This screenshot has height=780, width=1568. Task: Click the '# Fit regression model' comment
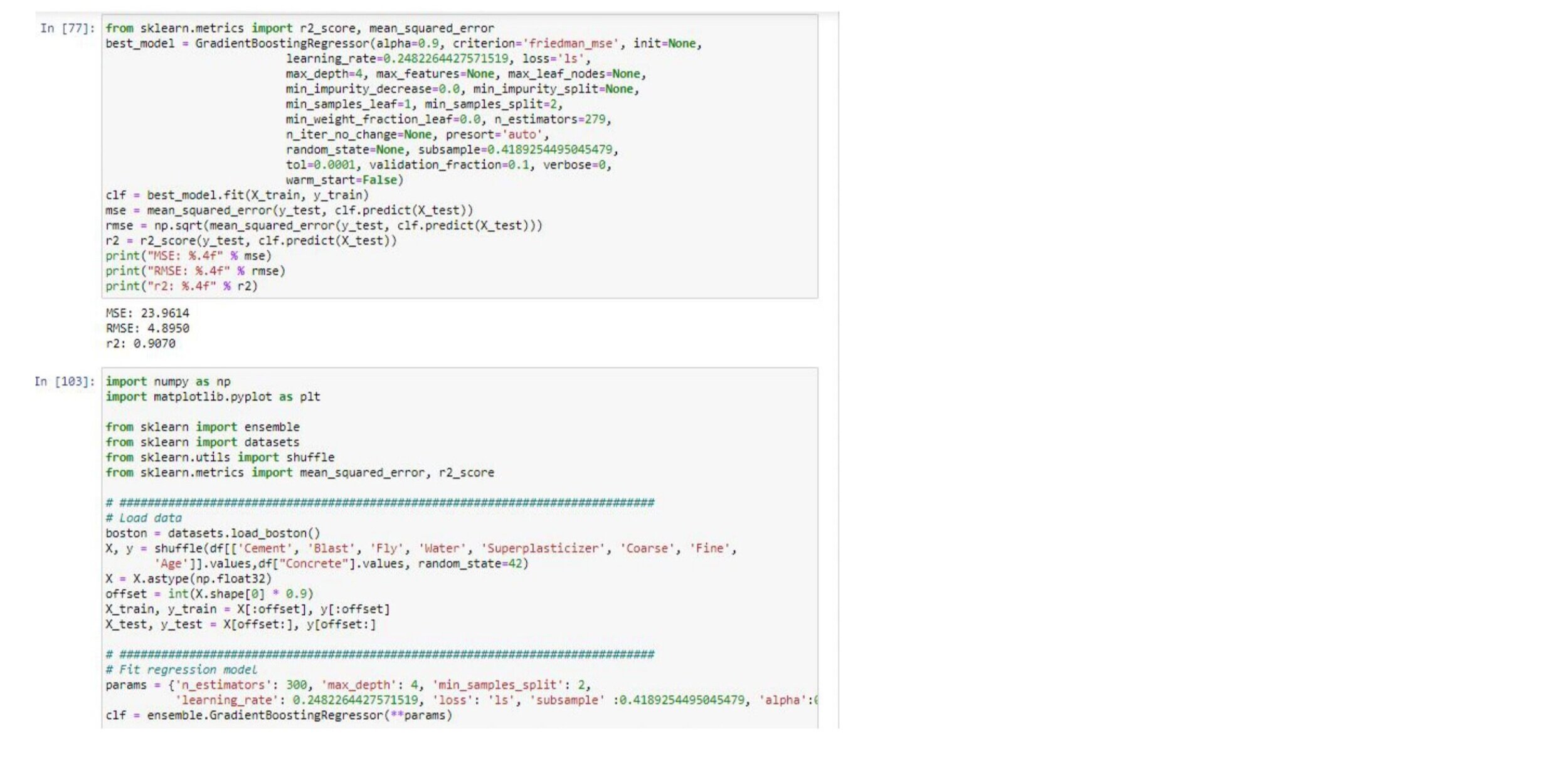(x=181, y=670)
